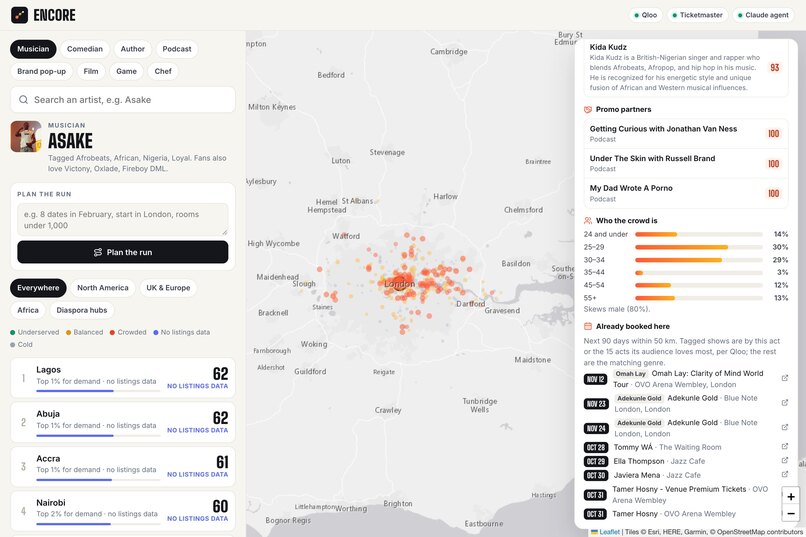Zoom in on the map
This screenshot has width=806, height=537.
tap(791, 496)
